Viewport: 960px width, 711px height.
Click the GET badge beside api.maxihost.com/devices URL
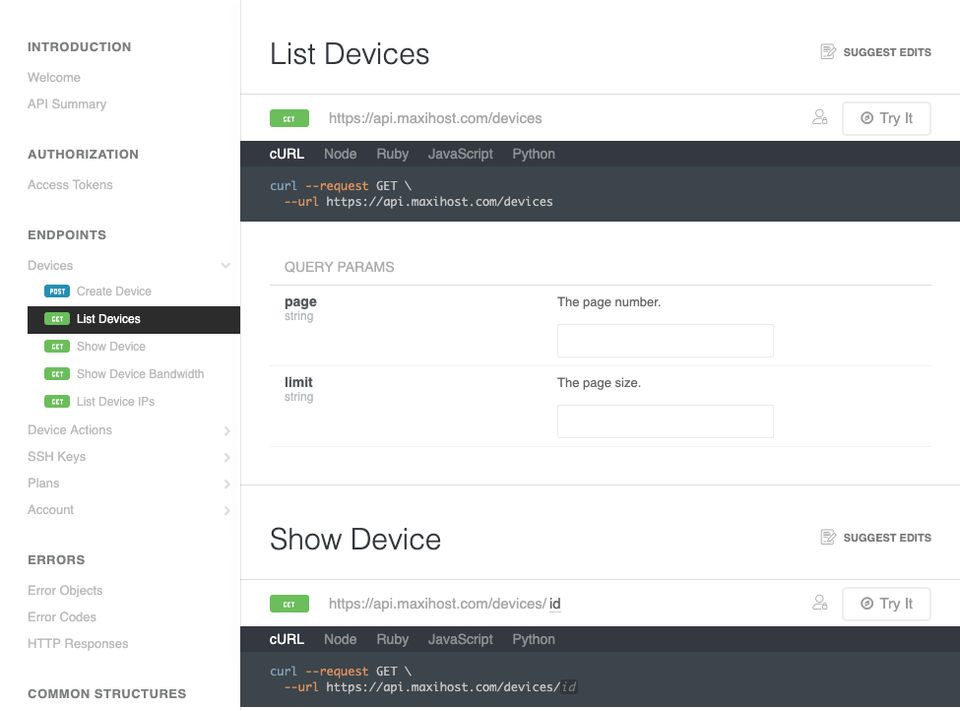point(289,118)
